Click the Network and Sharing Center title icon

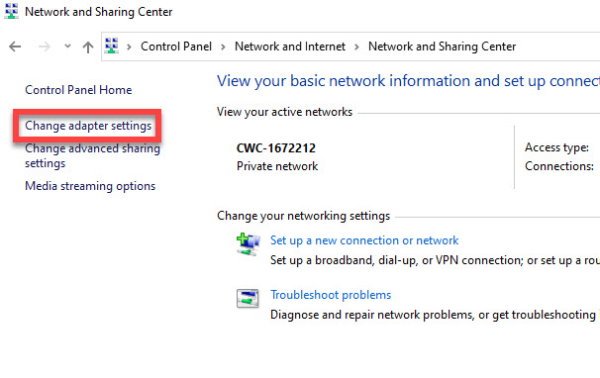pos(11,11)
